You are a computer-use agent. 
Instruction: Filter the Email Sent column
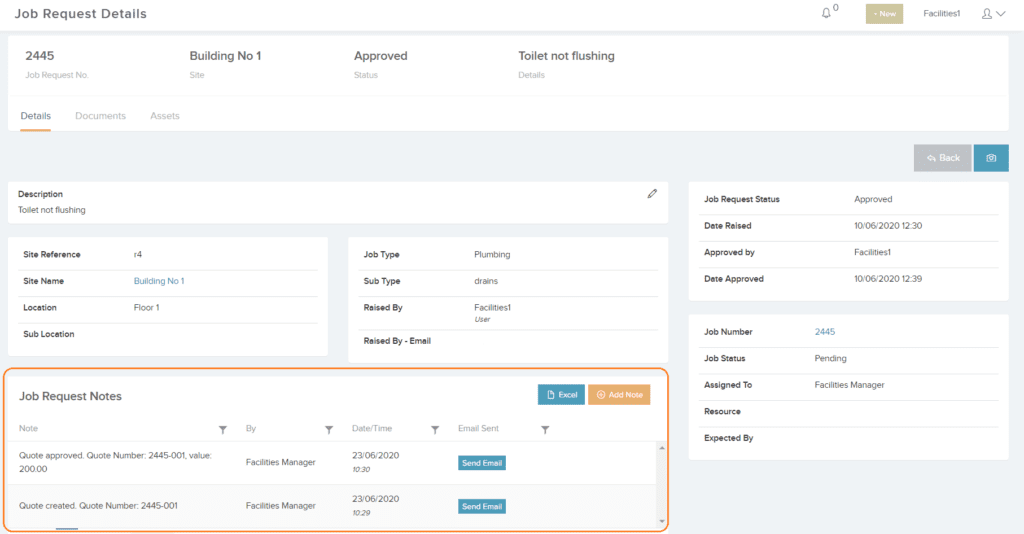click(x=545, y=430)
